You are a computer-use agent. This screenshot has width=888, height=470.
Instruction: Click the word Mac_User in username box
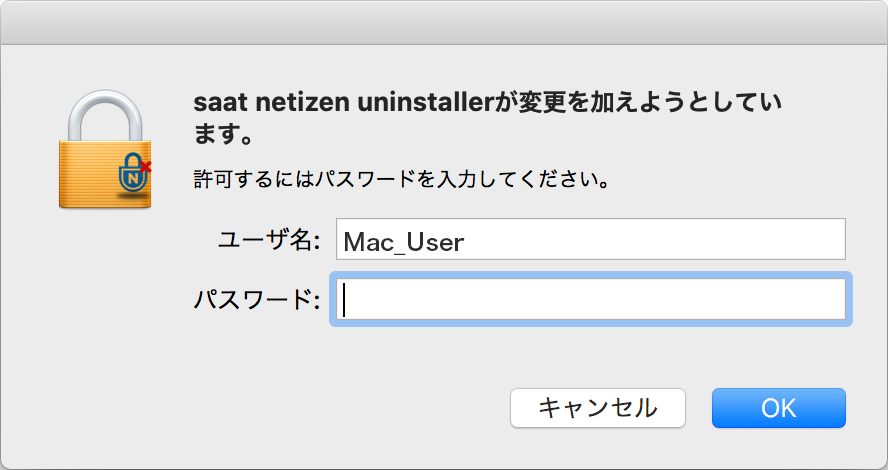[x=404, y=242]
